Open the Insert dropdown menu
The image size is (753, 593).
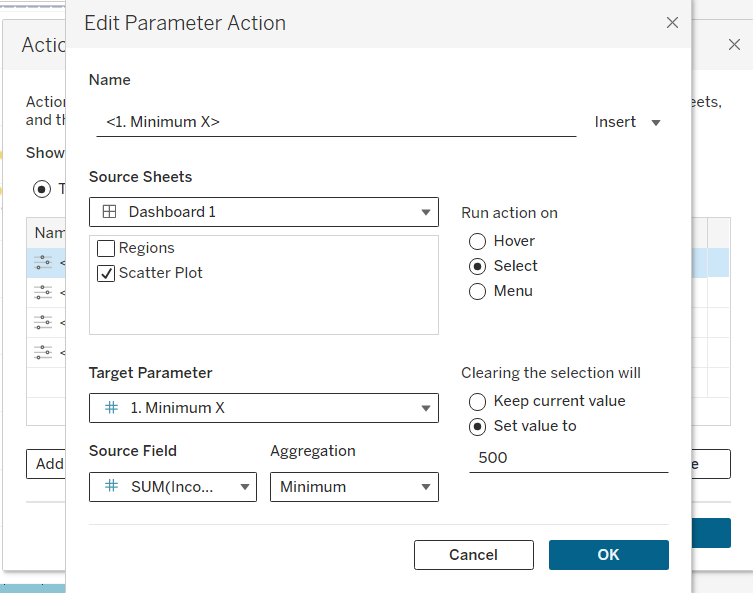[629, 122]
